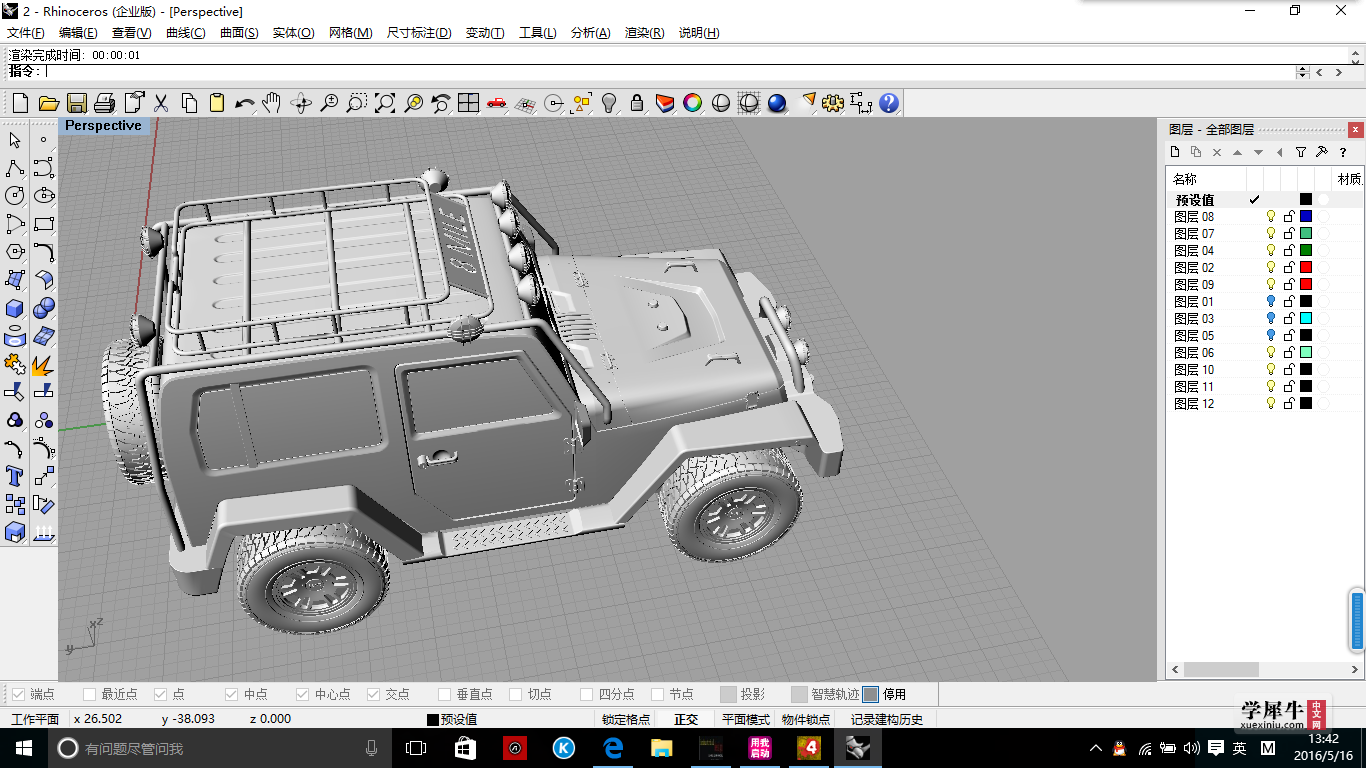Open the 文件(F) menu
Screen dimensions: 1366x768
(x=26, y=33)
